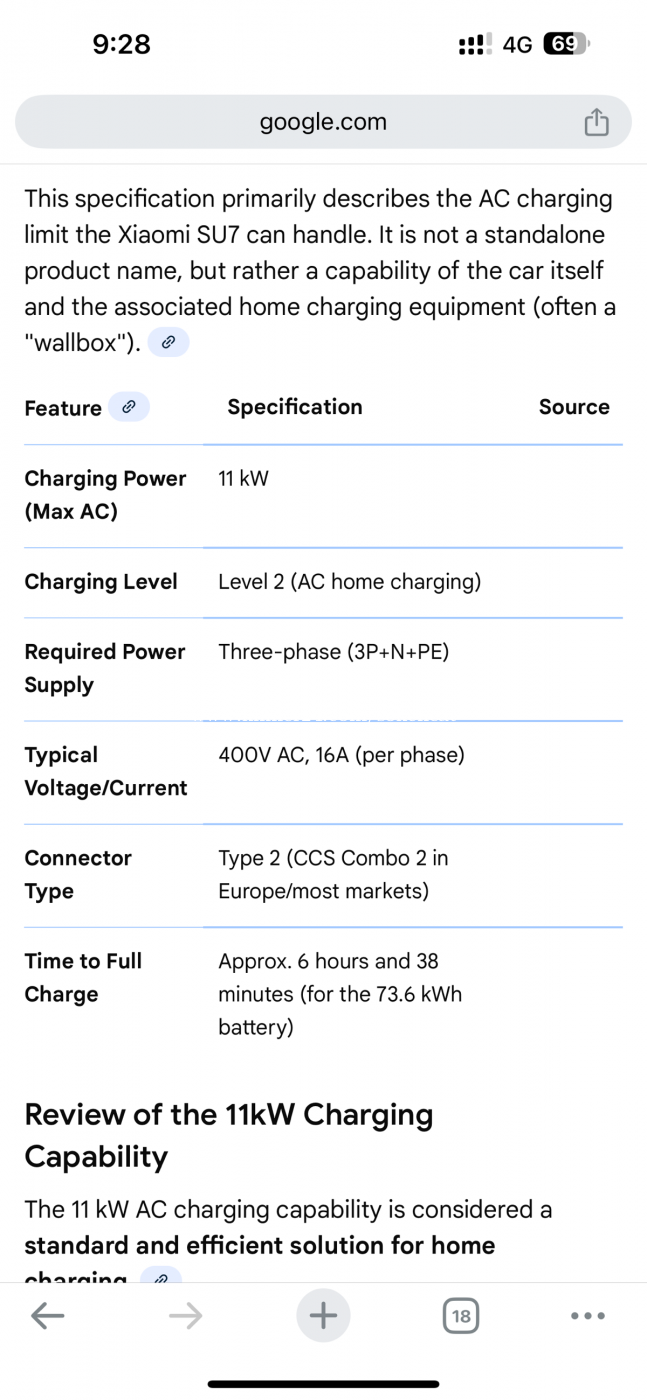The height and width of the screenshot is (1400, 647).
Task: Tap the "Three-phase (3P+N+PE)" specification cell
Action: 333,652
